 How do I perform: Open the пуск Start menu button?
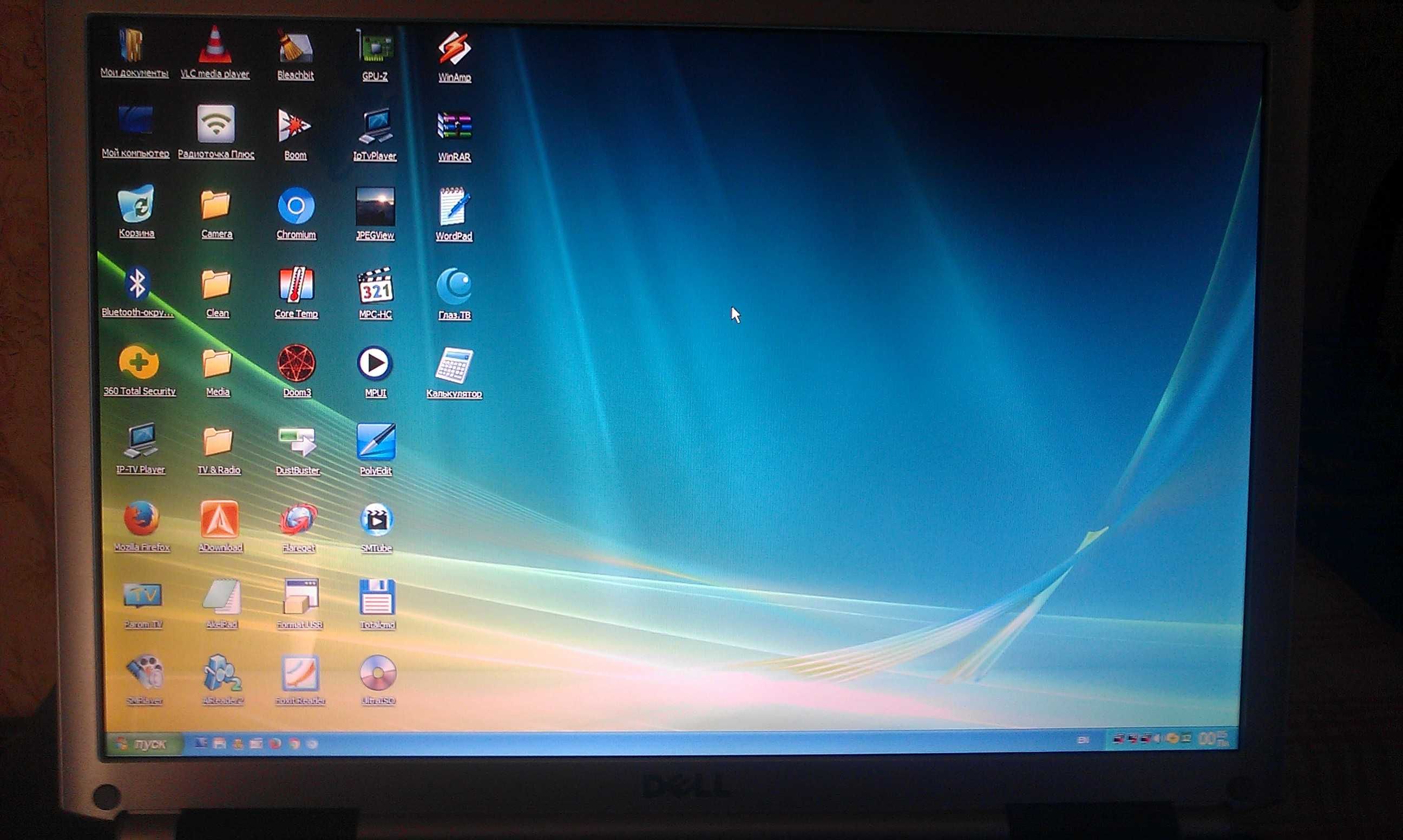click(145, 744)
